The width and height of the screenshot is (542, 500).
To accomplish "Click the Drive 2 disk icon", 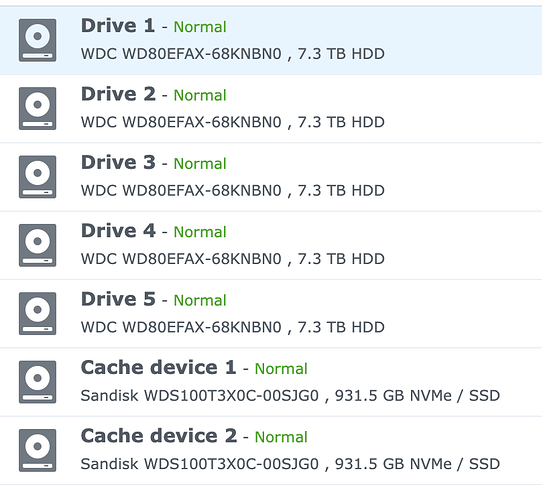I will point(37,109).
